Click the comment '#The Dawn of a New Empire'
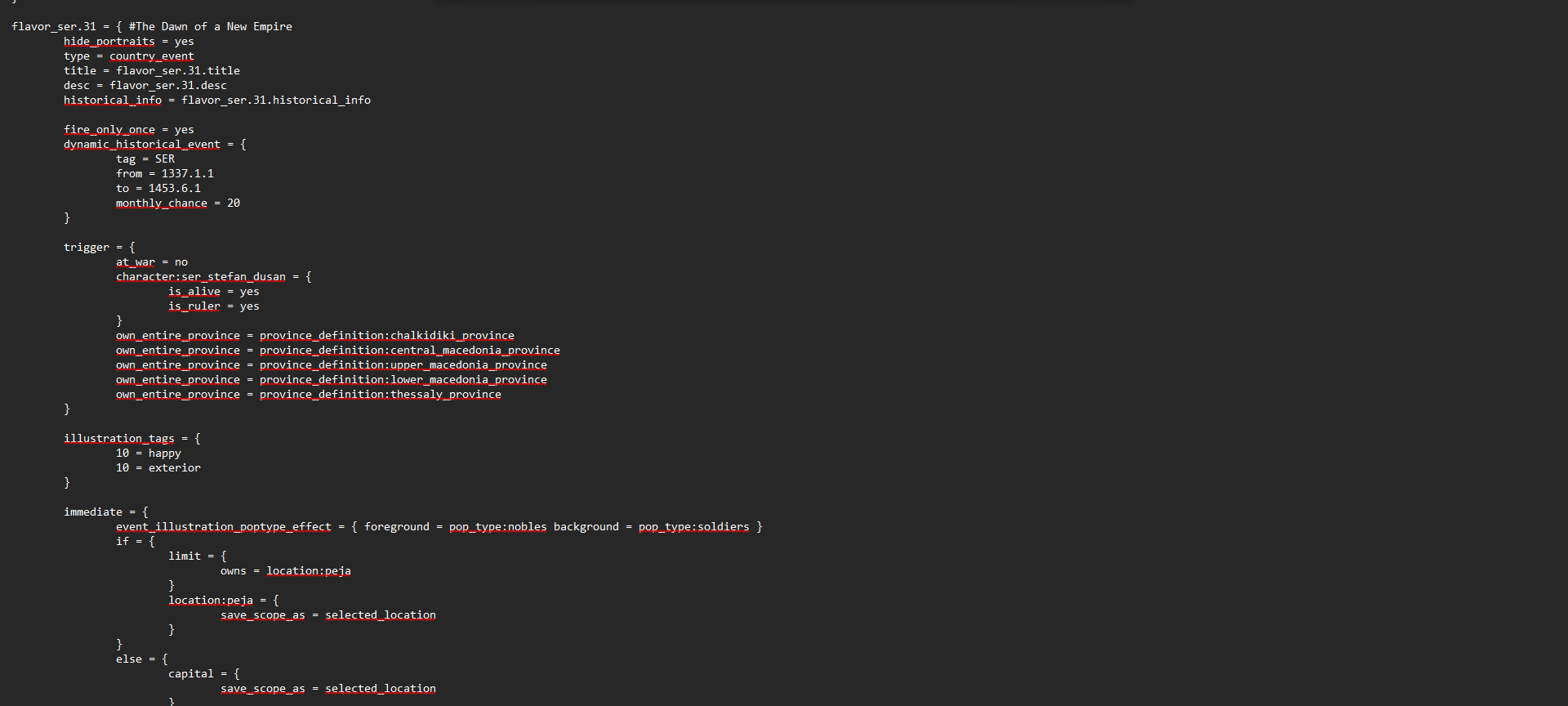 click(x=211, y=27)
